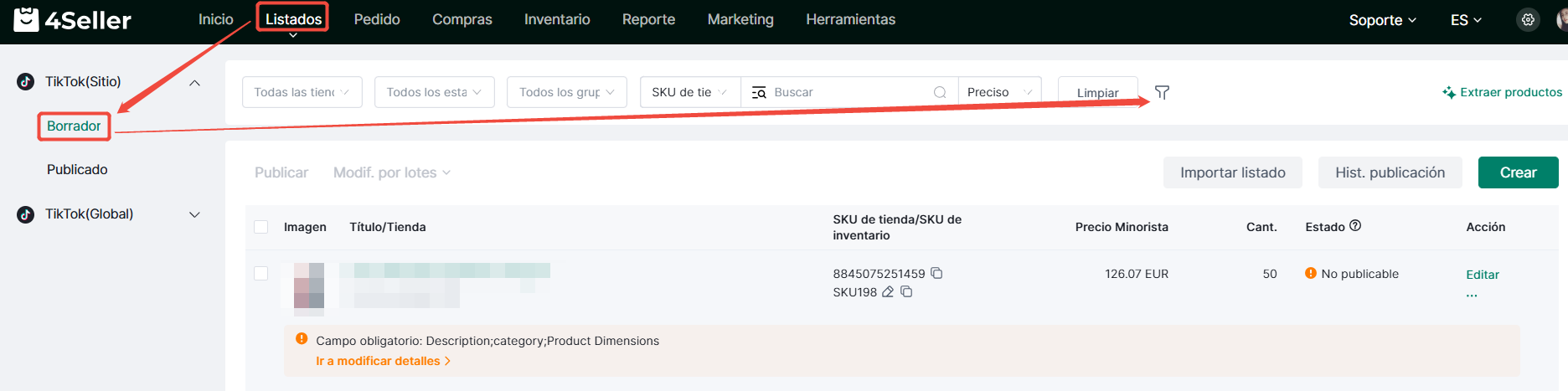The image size is (1568, 391).
Task: Click the filter funnel icon
Action: coord(1162,92)
